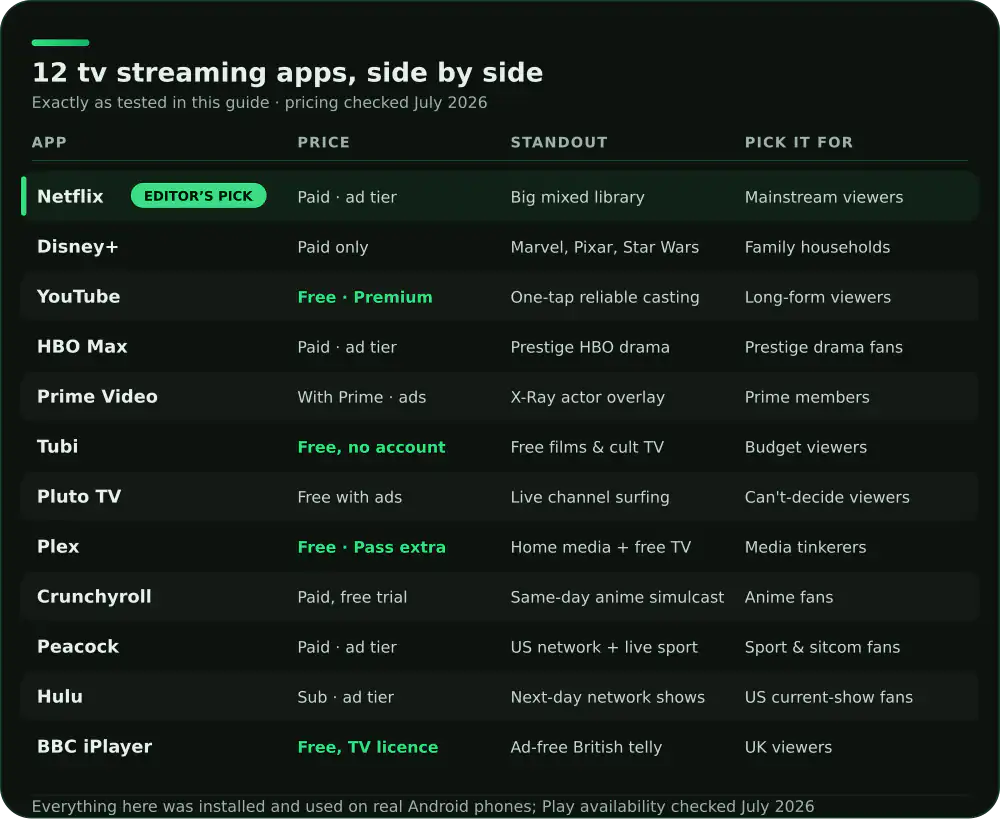Select the BBC iPlayer app name
1000x819 pixels.
[x=94, y=746]
